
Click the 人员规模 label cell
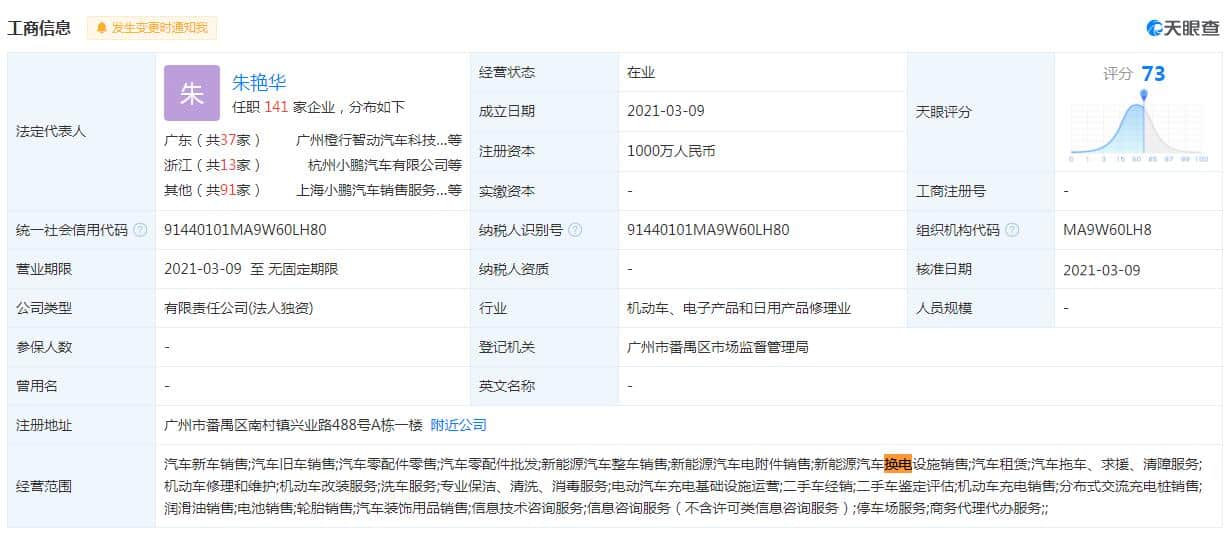pos(981,308)
